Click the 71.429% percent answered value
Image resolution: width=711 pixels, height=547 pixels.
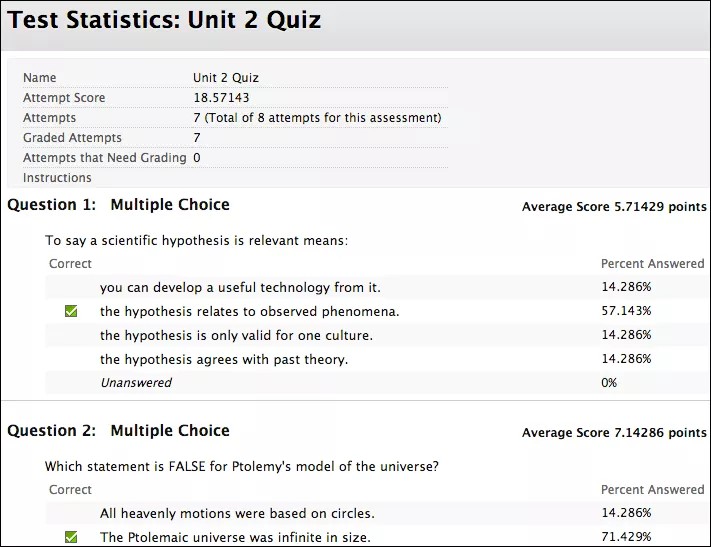626,537
